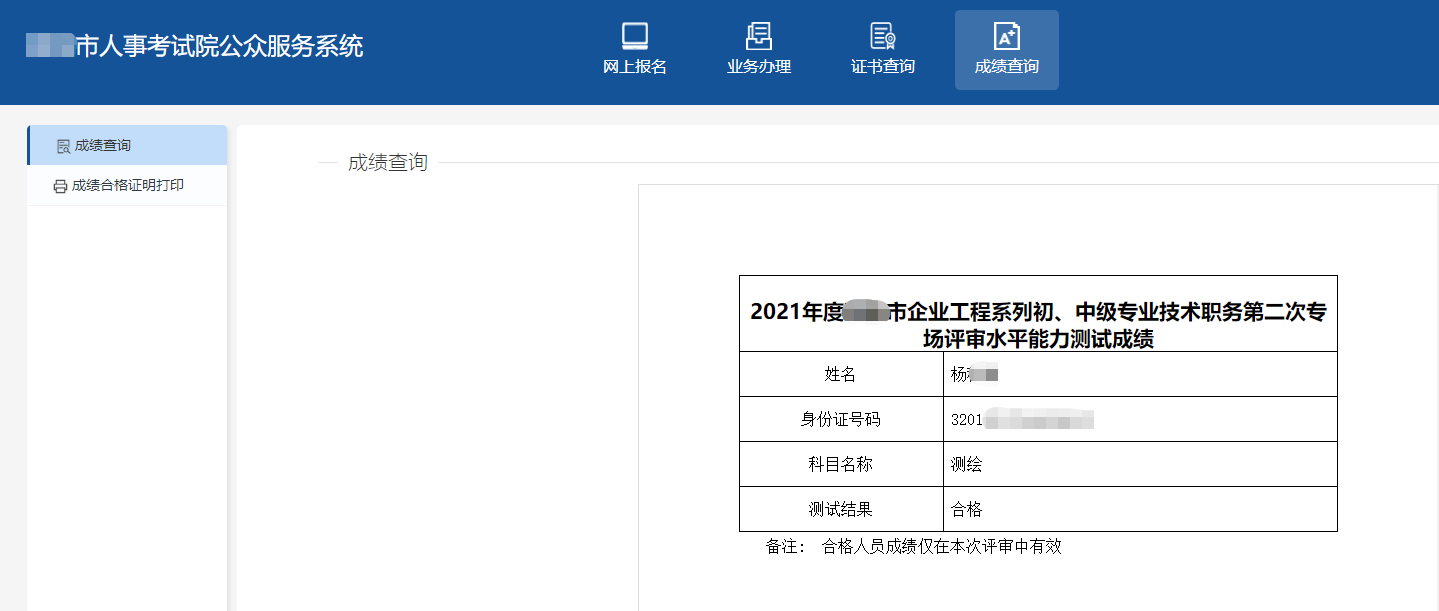Click the 备注 note below the table
The height and width of the screenshot is (611, 1439).
click(913, 547)
